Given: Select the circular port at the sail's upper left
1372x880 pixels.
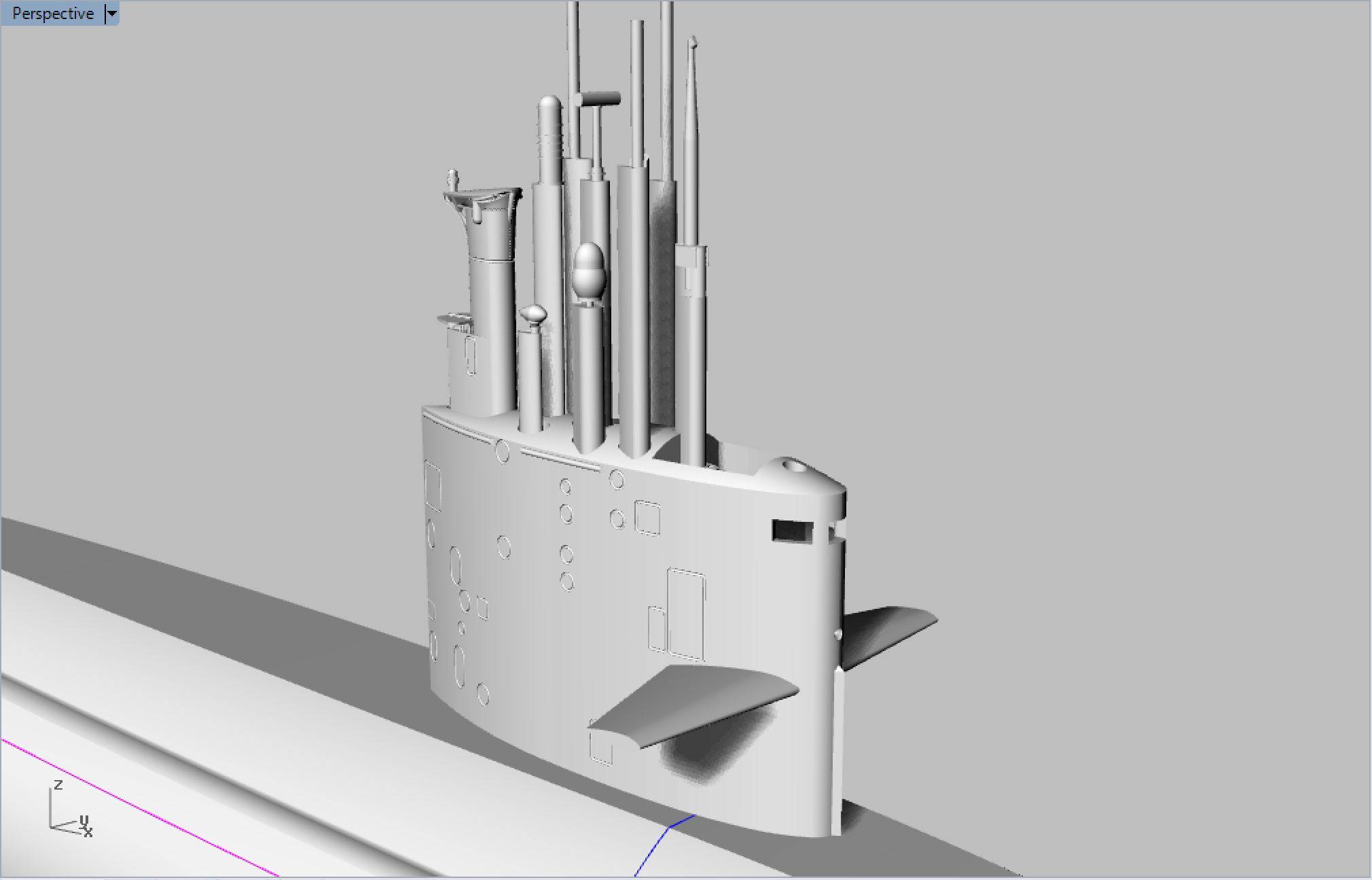Looking at the screenshot, I should (502, 451).
